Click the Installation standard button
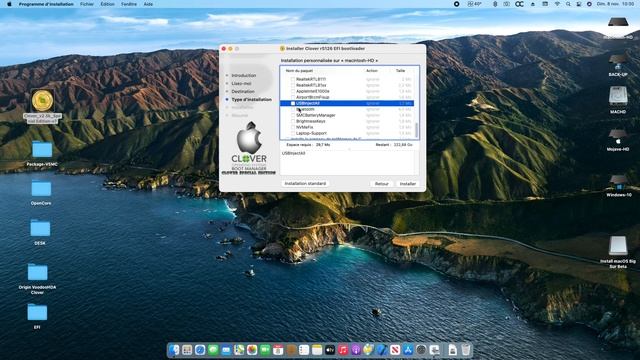Viewport: 640px width, 360px height. tap(305, 184)
